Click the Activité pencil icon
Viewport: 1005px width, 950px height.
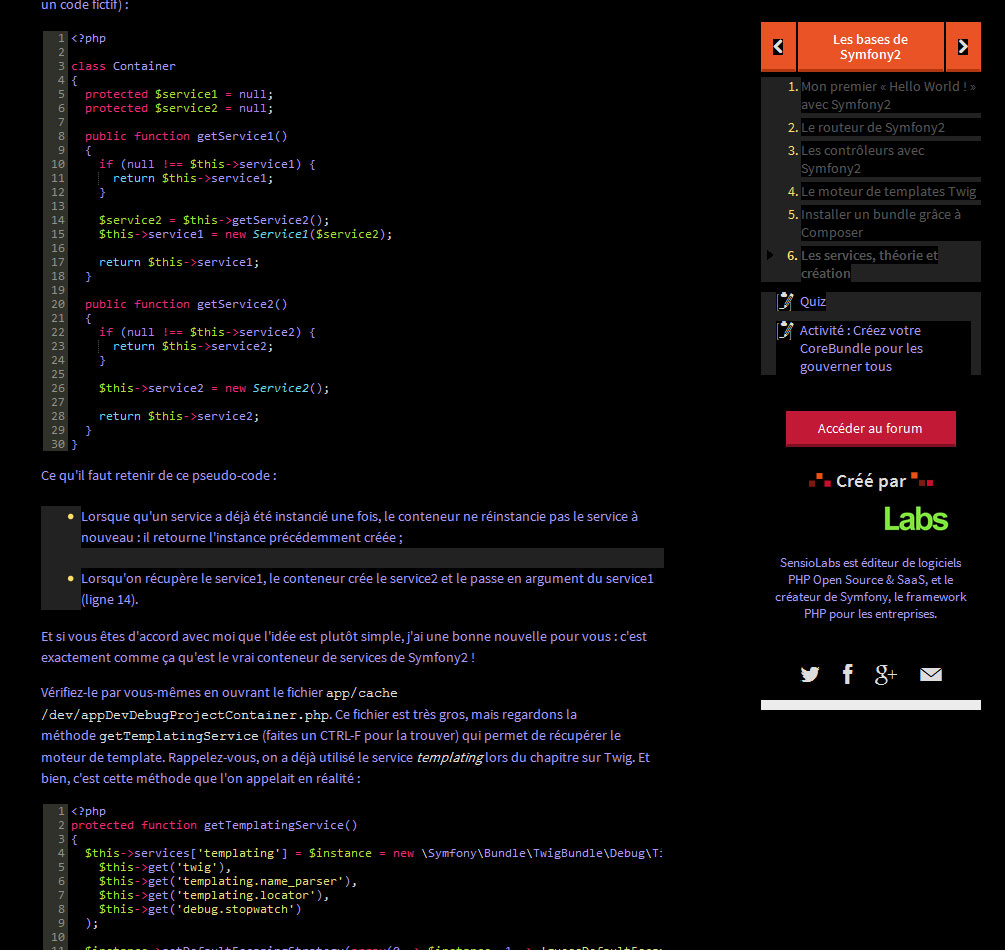click(785, 331)
